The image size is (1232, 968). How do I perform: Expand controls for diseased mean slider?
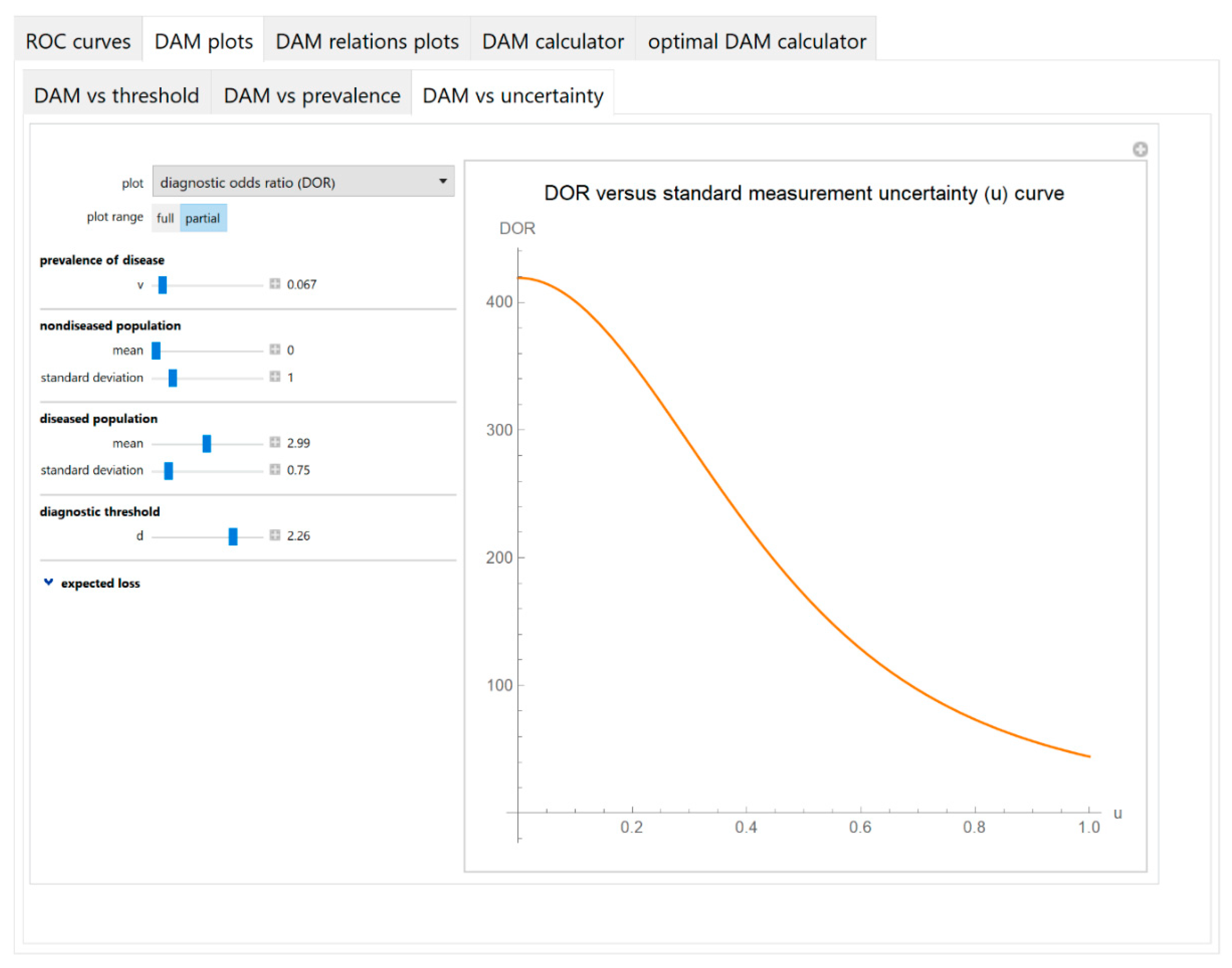click(x=275, y=442)
